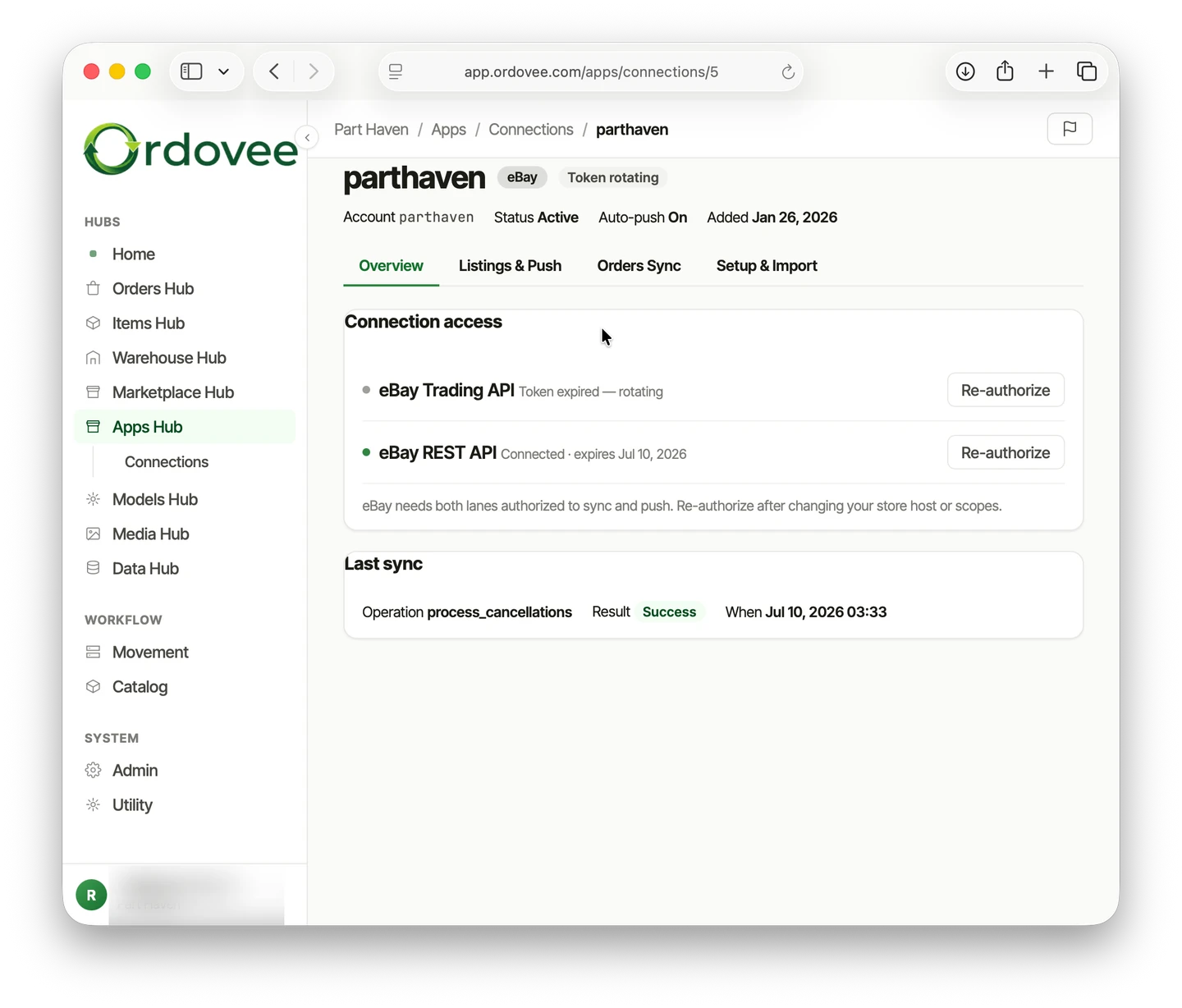Click the Auto-push On text

[643, 218]
